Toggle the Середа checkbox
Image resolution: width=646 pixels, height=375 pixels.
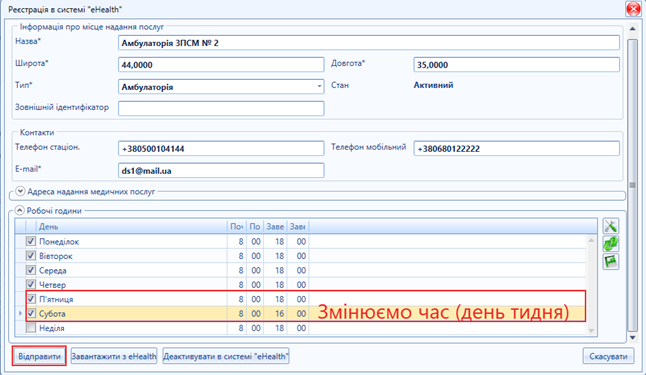pyautogui.click(x=31, y=270)
